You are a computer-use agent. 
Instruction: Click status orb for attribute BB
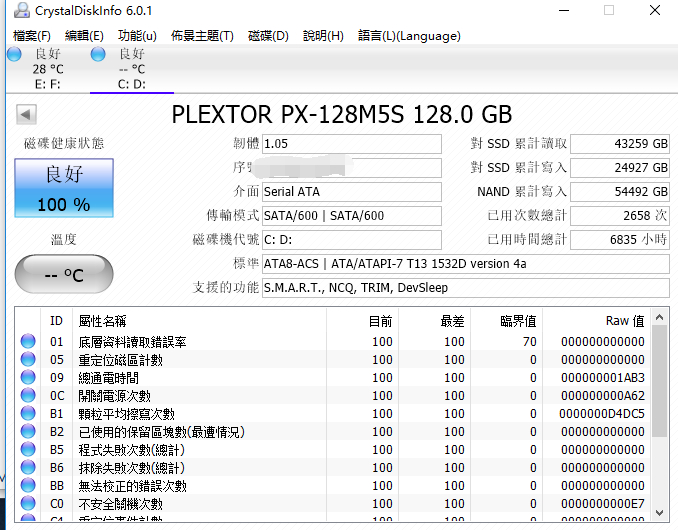pyautogui.click(x=28, y=485)
